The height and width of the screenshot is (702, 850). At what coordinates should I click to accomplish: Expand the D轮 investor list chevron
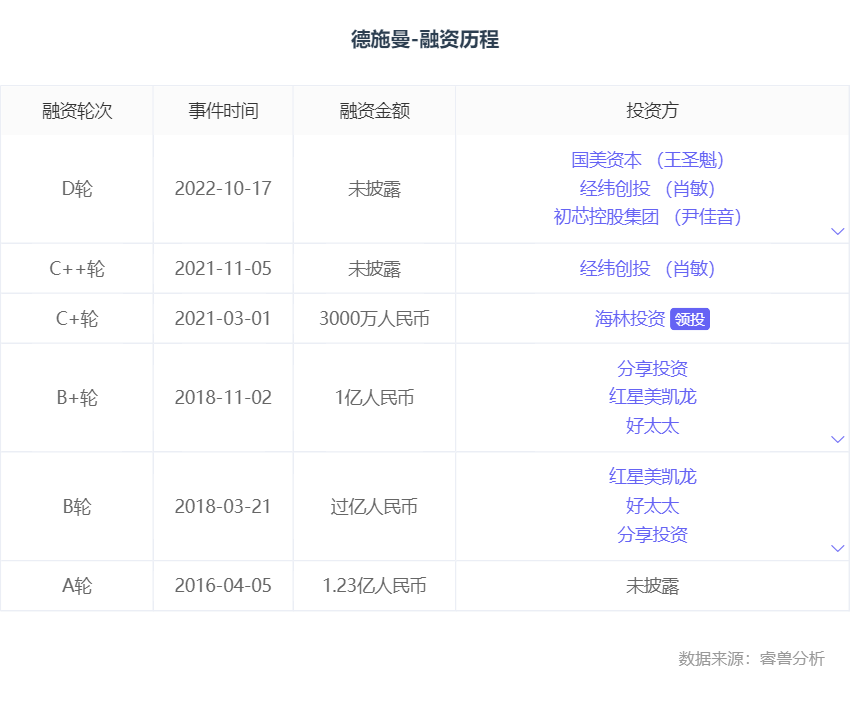838,231
